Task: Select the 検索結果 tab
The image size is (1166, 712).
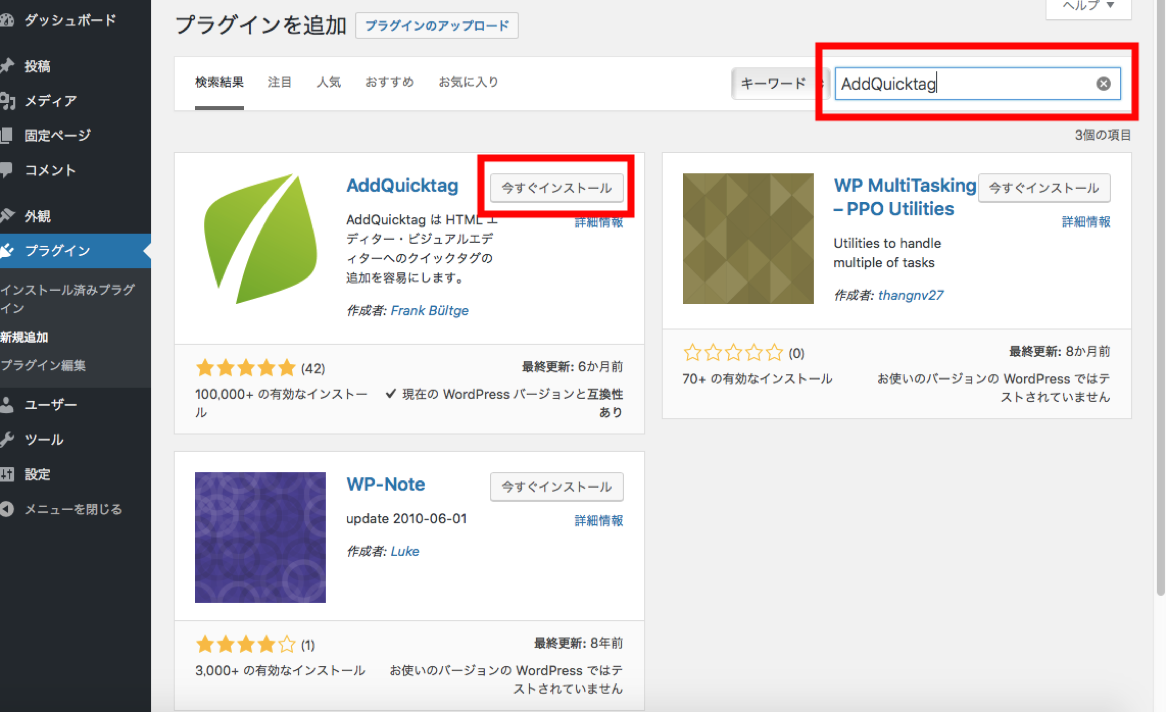Action: click(x=219, y=82)
